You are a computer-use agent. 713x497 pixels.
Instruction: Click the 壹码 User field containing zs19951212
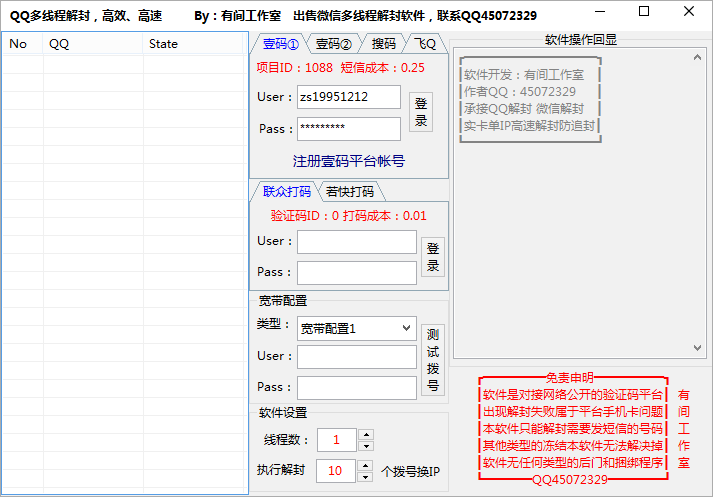click(348, 97)
